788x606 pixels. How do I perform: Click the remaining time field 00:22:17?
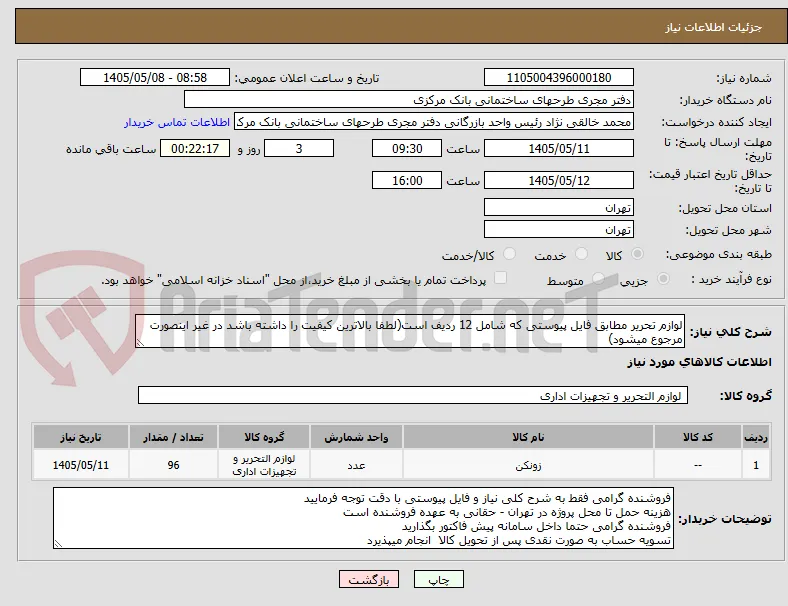coord(195,148)
